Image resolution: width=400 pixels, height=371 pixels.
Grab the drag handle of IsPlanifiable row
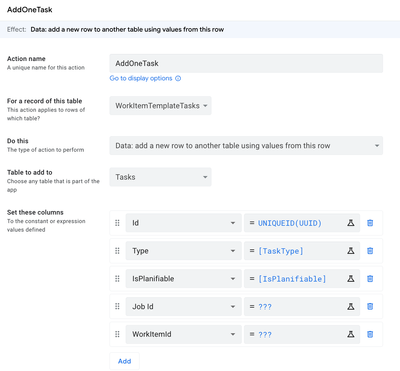(117, 279)
